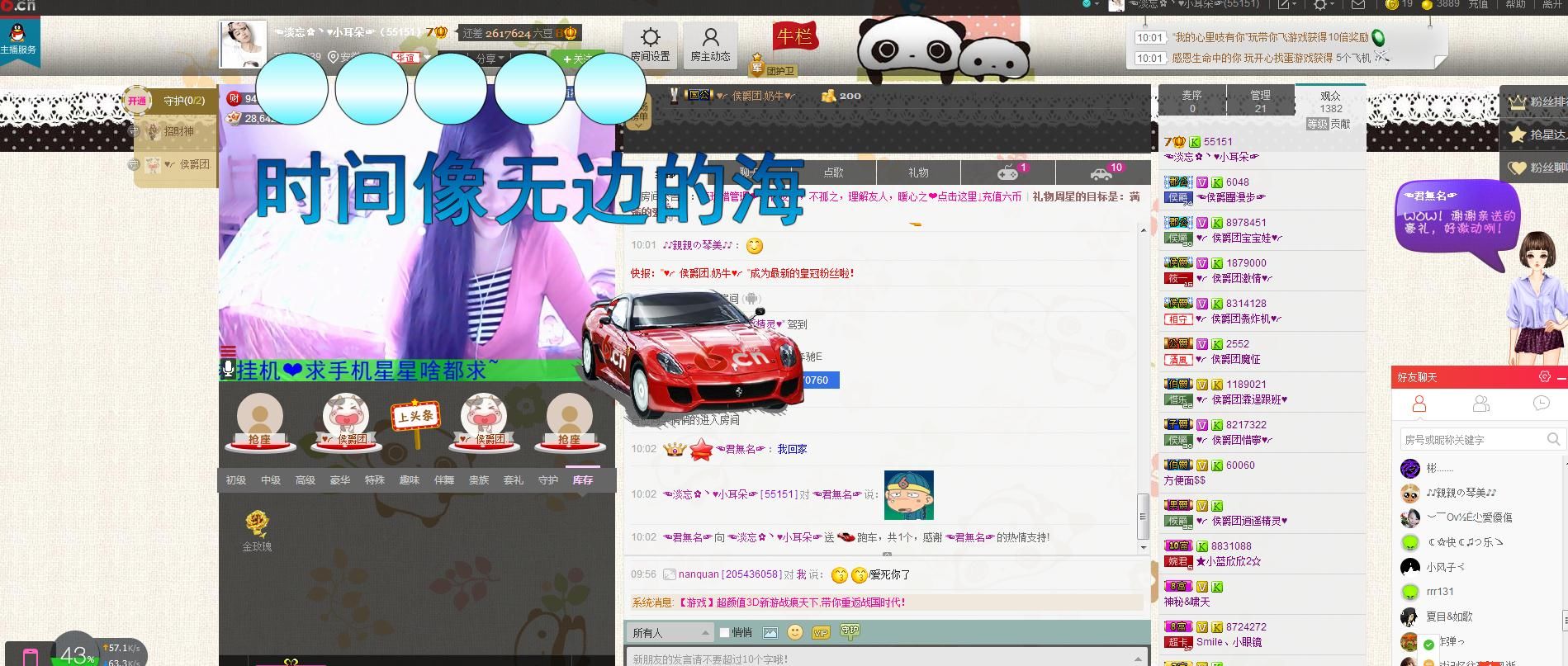Click the 贡献 sort toggle
Viewport: 1568px width, 666px height.
(1340, 124)
